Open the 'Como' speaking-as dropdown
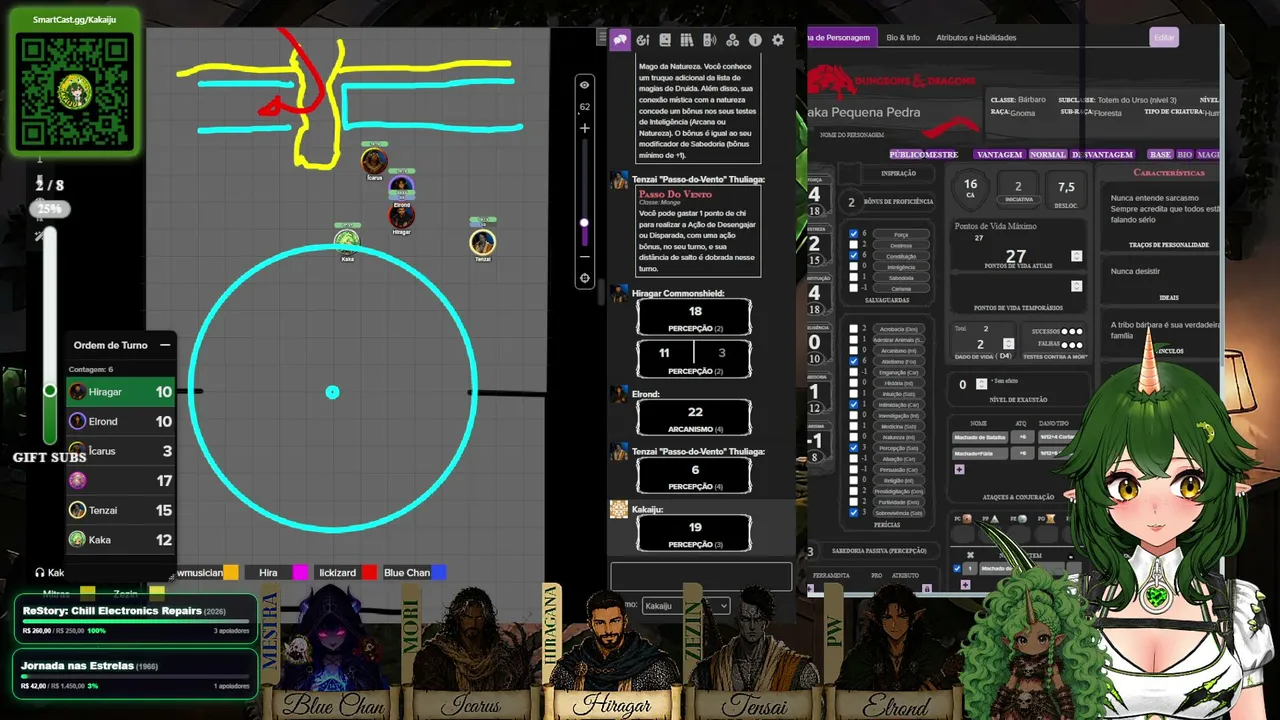 tap(685, 606)
